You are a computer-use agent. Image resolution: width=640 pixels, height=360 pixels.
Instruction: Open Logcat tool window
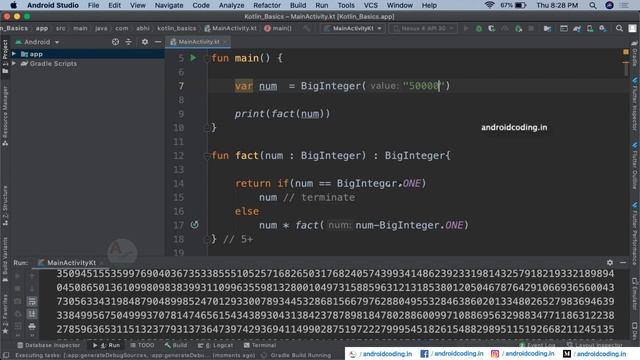pyautogui.click(x=215, y=345)
